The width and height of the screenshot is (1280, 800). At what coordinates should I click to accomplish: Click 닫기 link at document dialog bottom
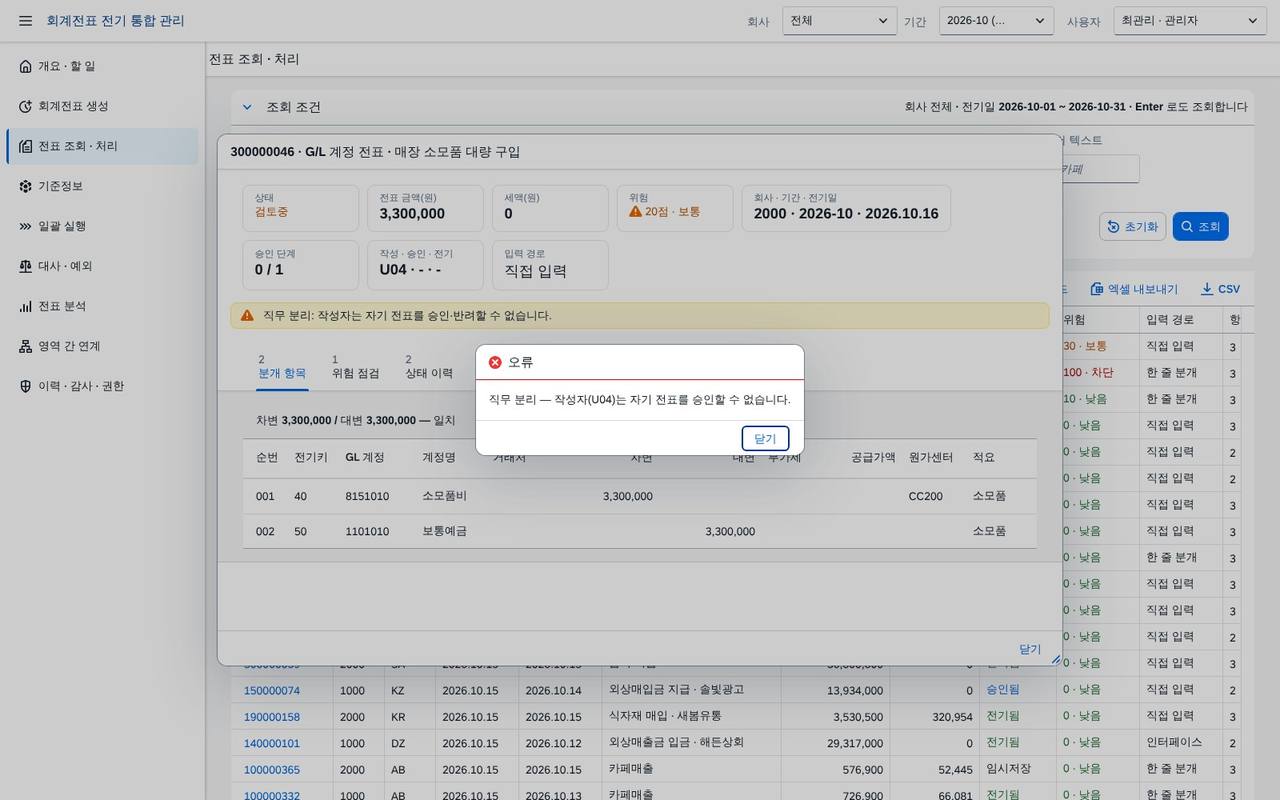[x=1030, y=649]
